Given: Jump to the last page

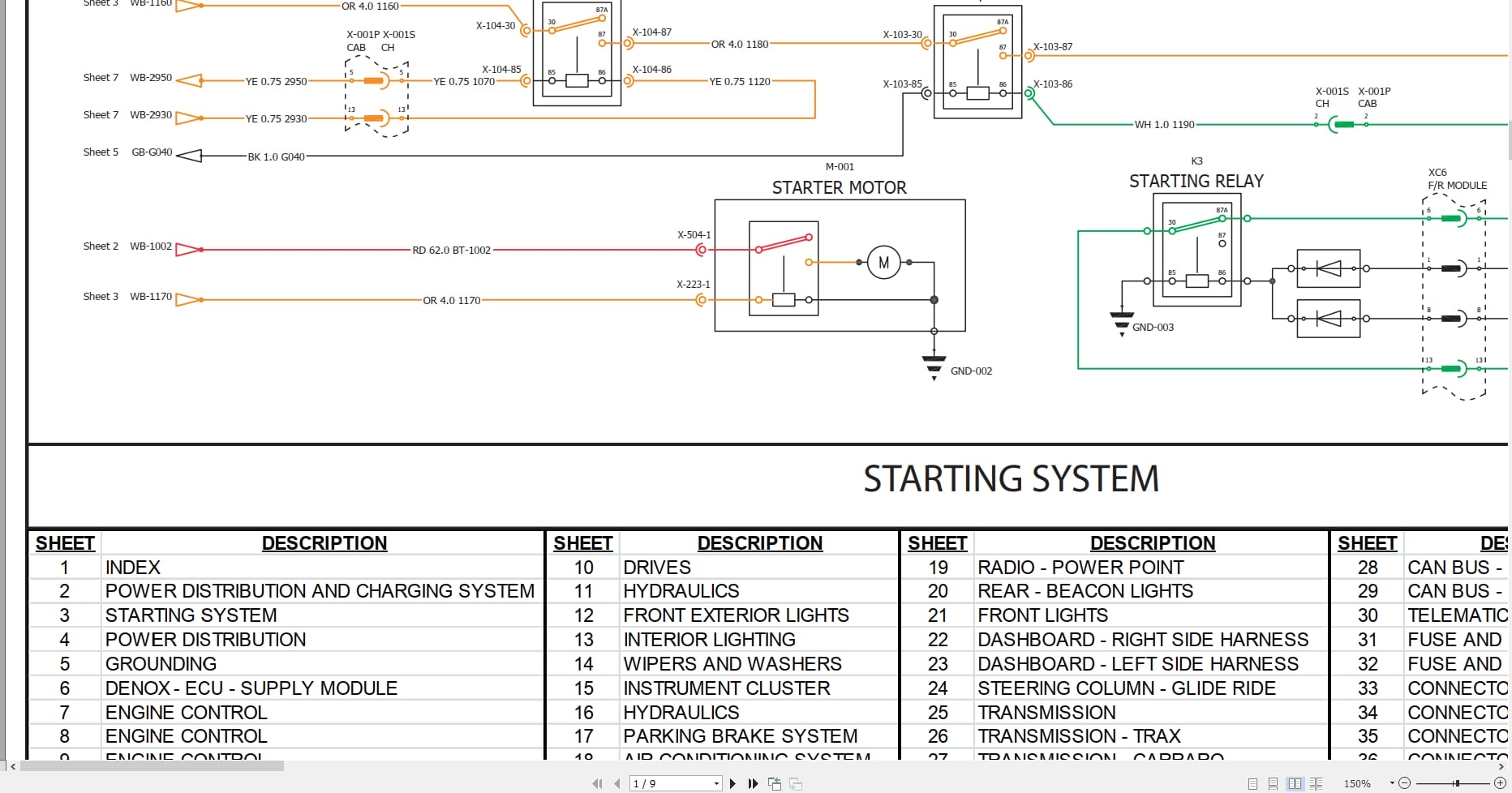Looking at the screenshot, I should [752, 783].
